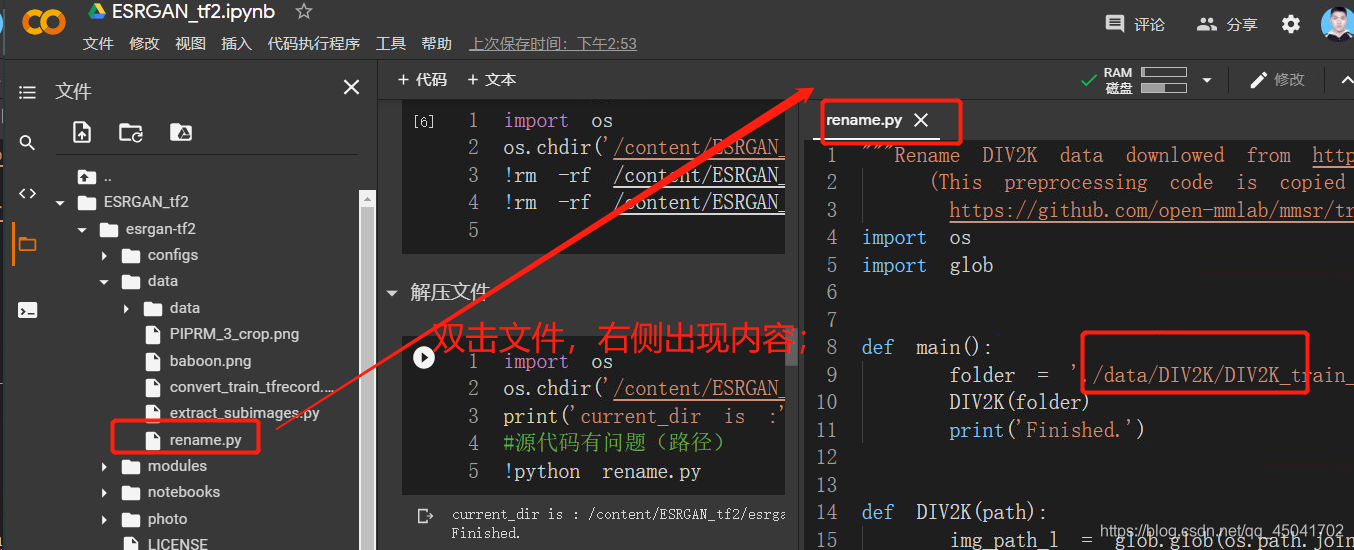Add a code cell with + 代码
1354x550 pixels.
coord(422,79)
